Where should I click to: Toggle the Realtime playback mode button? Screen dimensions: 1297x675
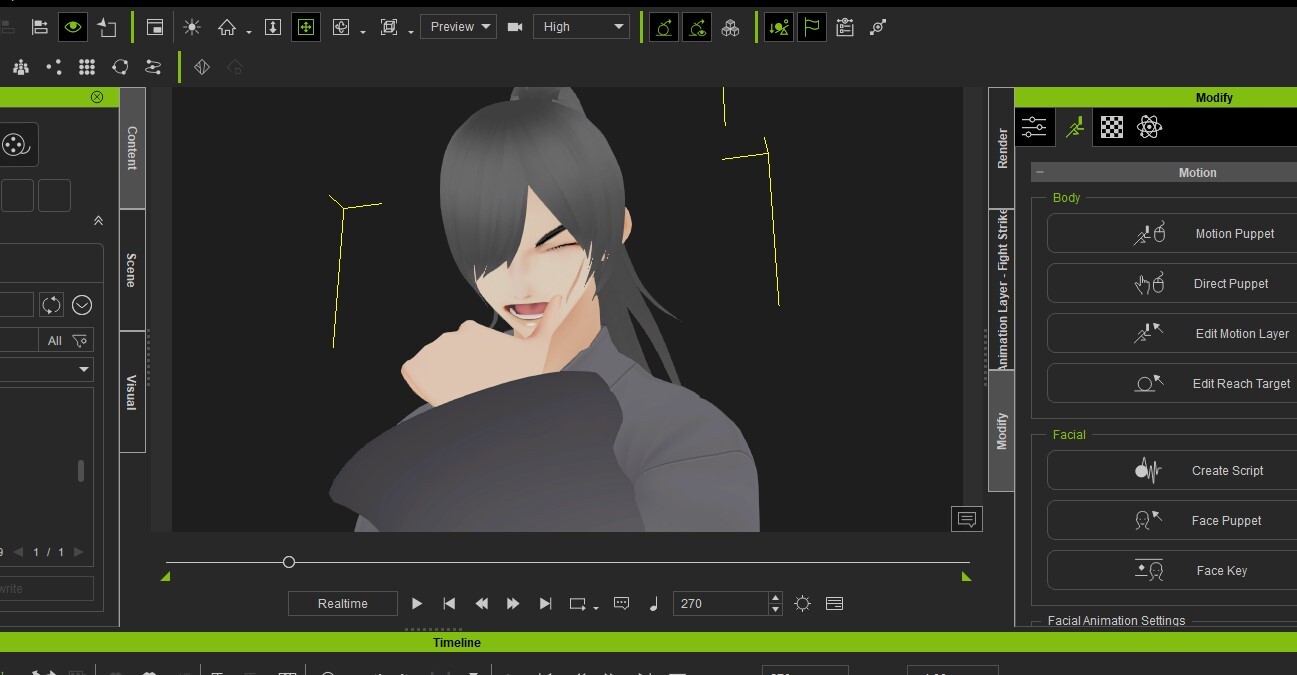pyautogui.click(x=343, y=603)
